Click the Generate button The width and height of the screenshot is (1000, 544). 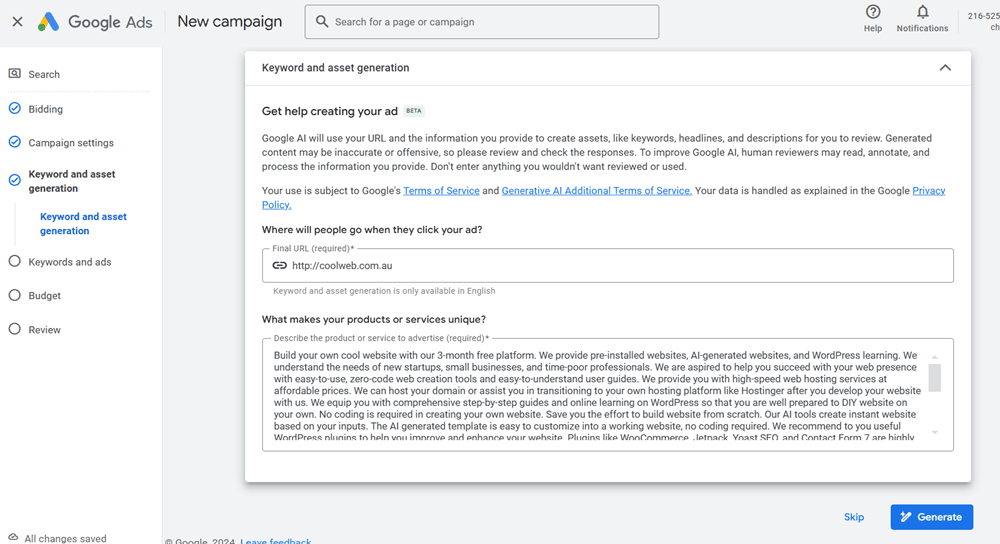click(x=931, y=517)
